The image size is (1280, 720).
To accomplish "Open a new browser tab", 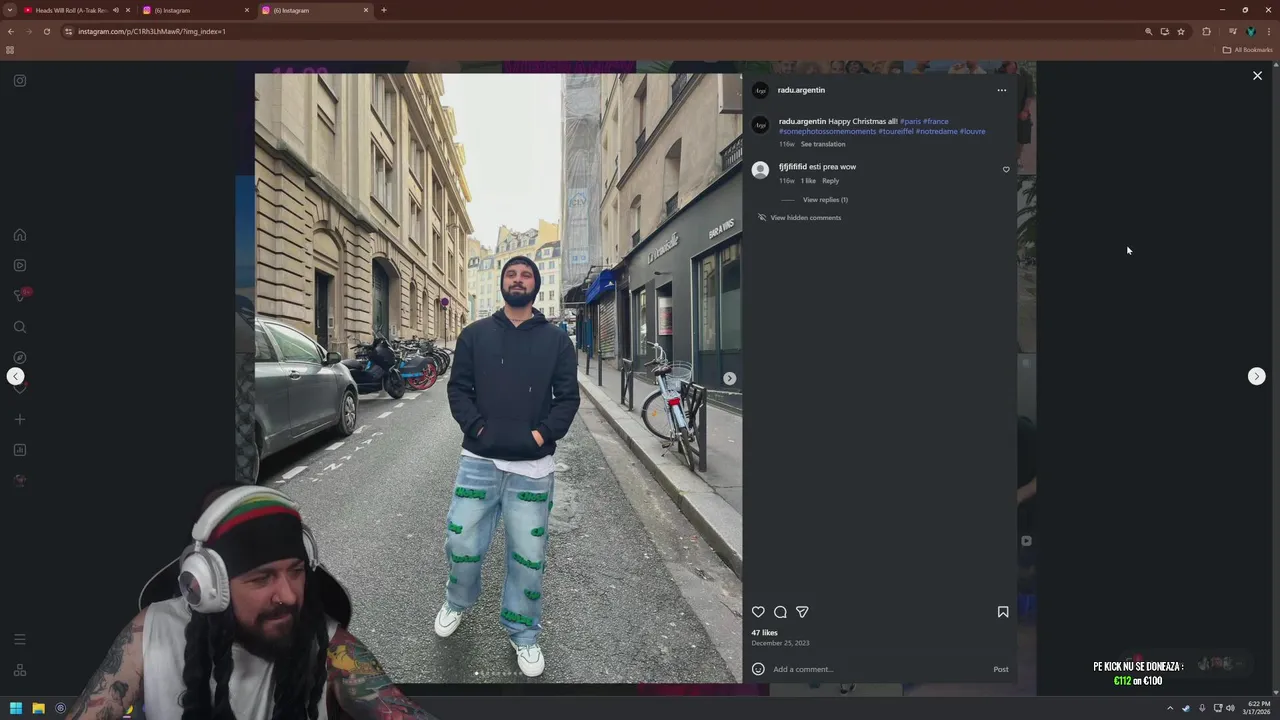I will click(x=384, y=10).
